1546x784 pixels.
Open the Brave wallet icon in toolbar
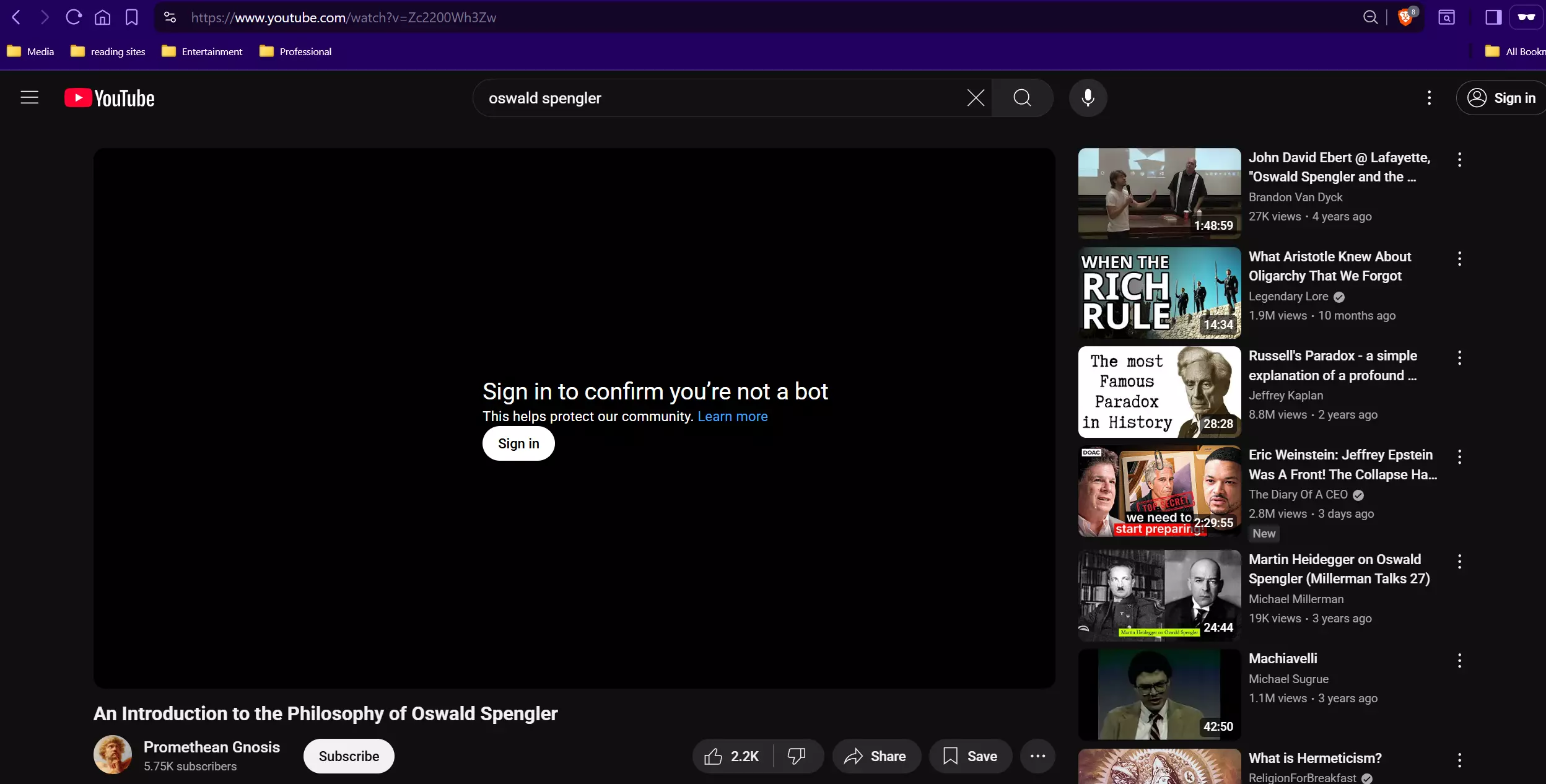click(x=1446, y=17)
